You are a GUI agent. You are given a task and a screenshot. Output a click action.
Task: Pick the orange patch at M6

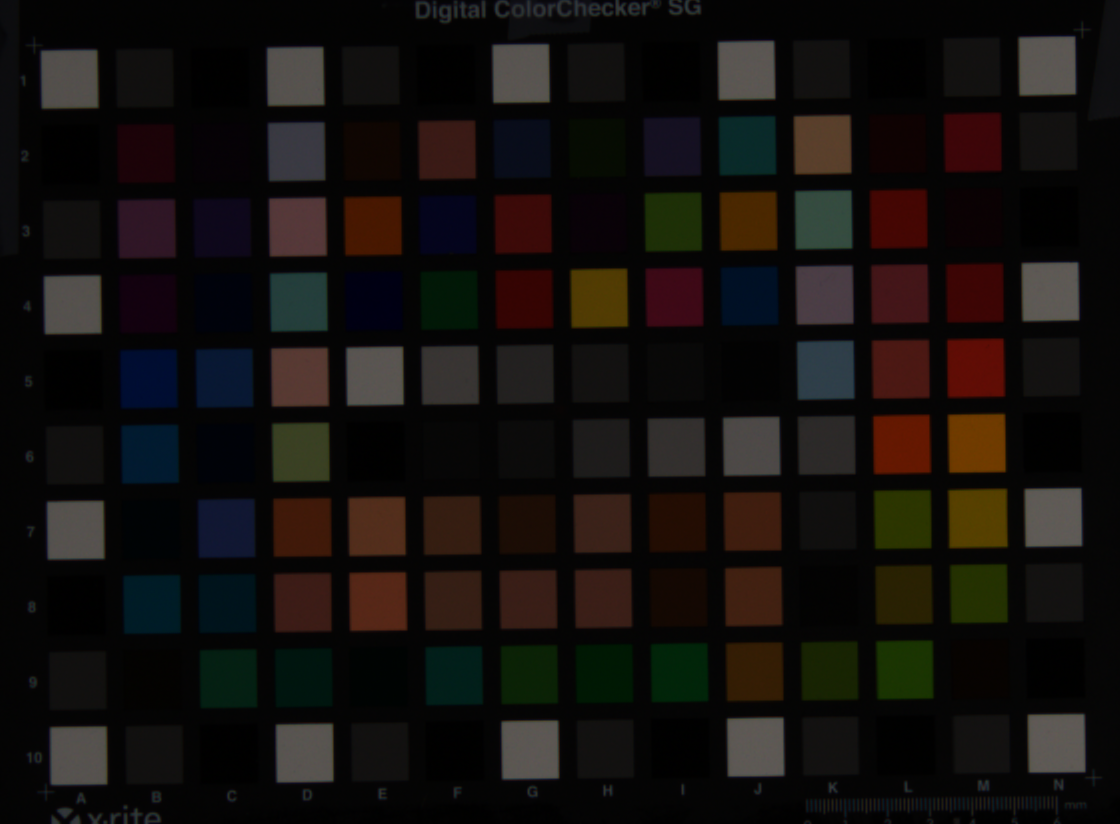click(x=977, y=443)
